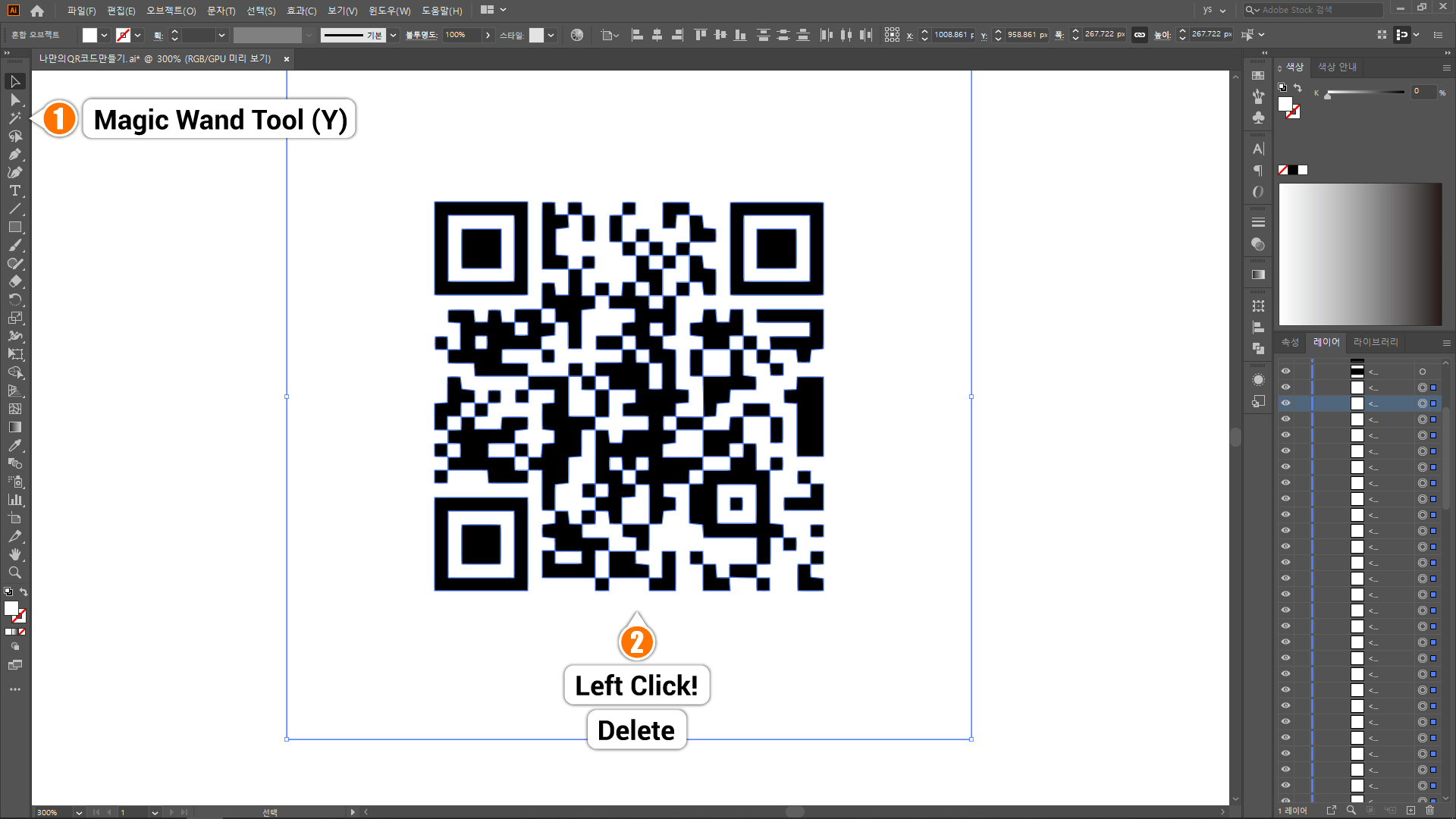The height and width of the screenshot is (819, 1456).
Task: Select the Type tool
Action: pos(15,191)
